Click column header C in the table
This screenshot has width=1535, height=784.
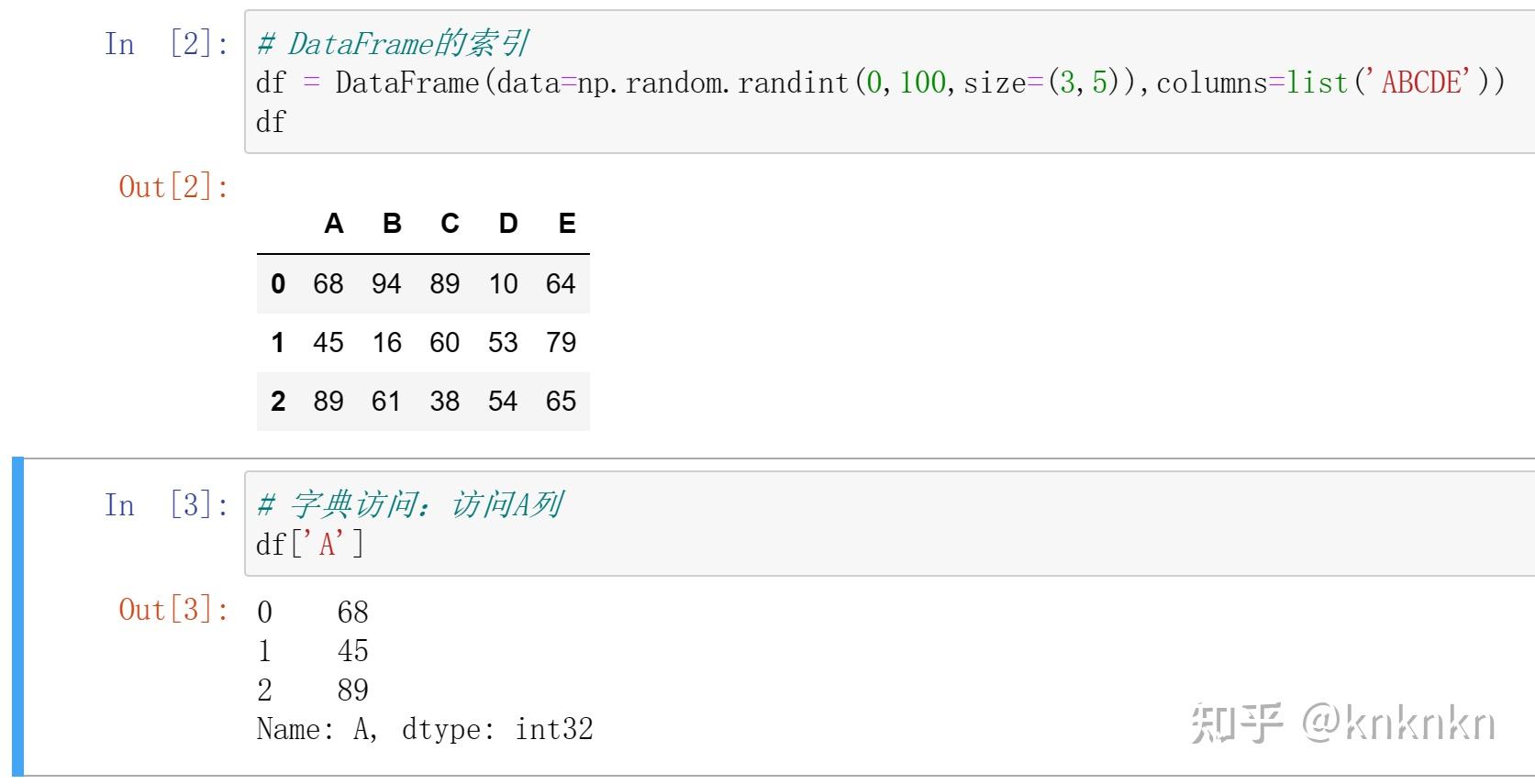pos(450,224)
